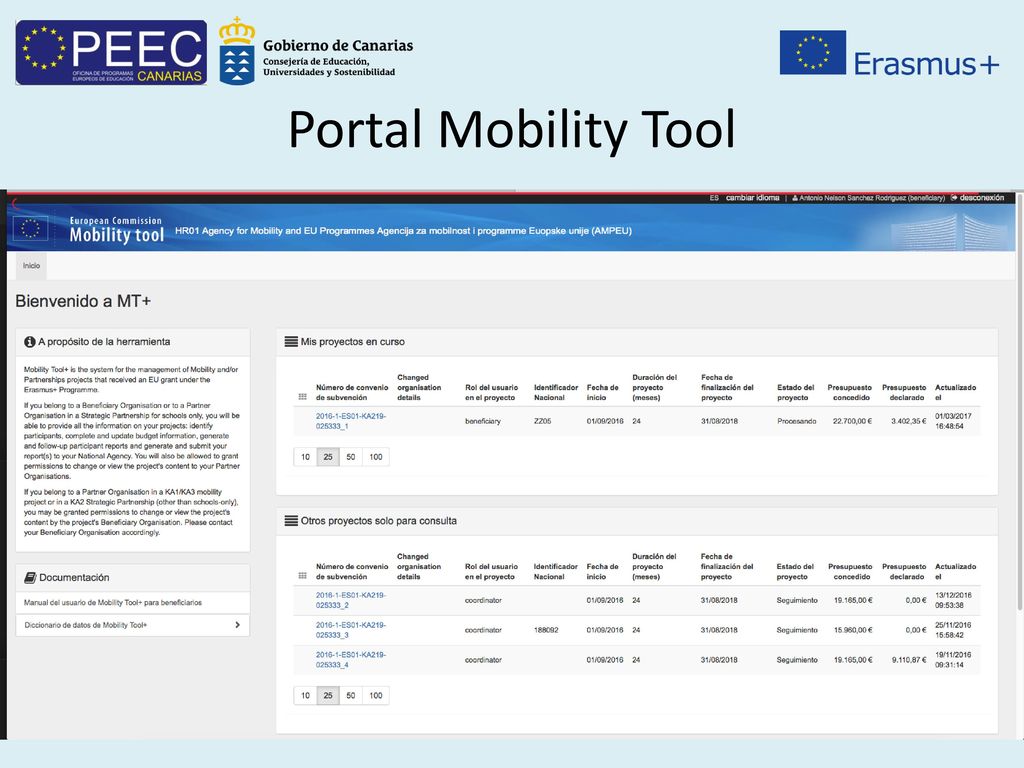Click the info icon beside A propósito de la herramienta

(29, 342)
